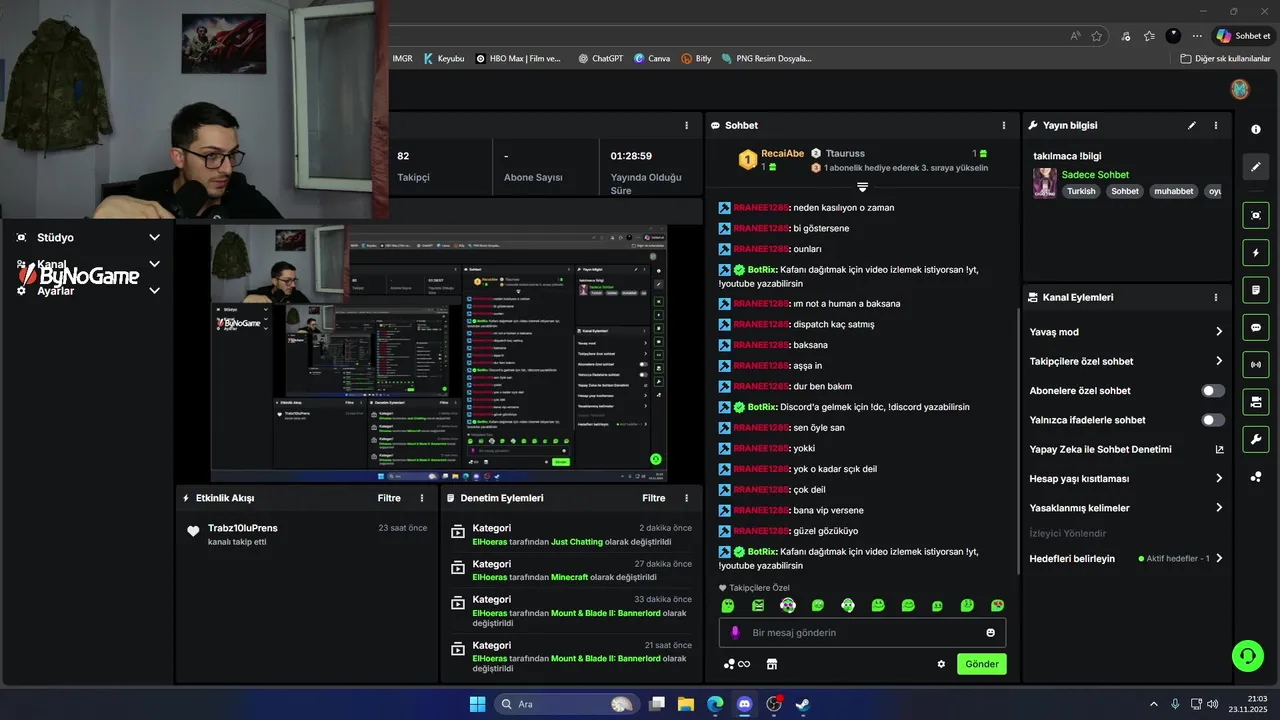Open Sohbet panel three-dot menu
The image size is (1280, 720).
[x=1004, y=126]
